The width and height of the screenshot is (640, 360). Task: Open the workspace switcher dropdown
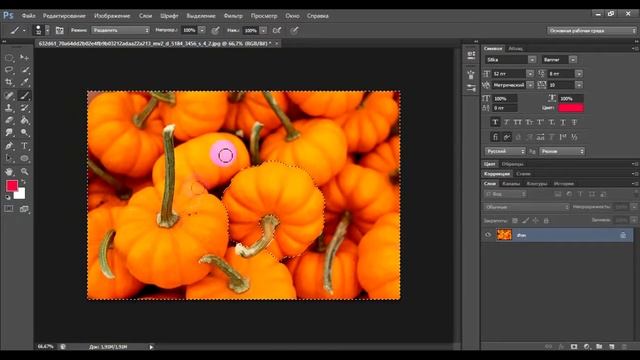coord(591,31)
